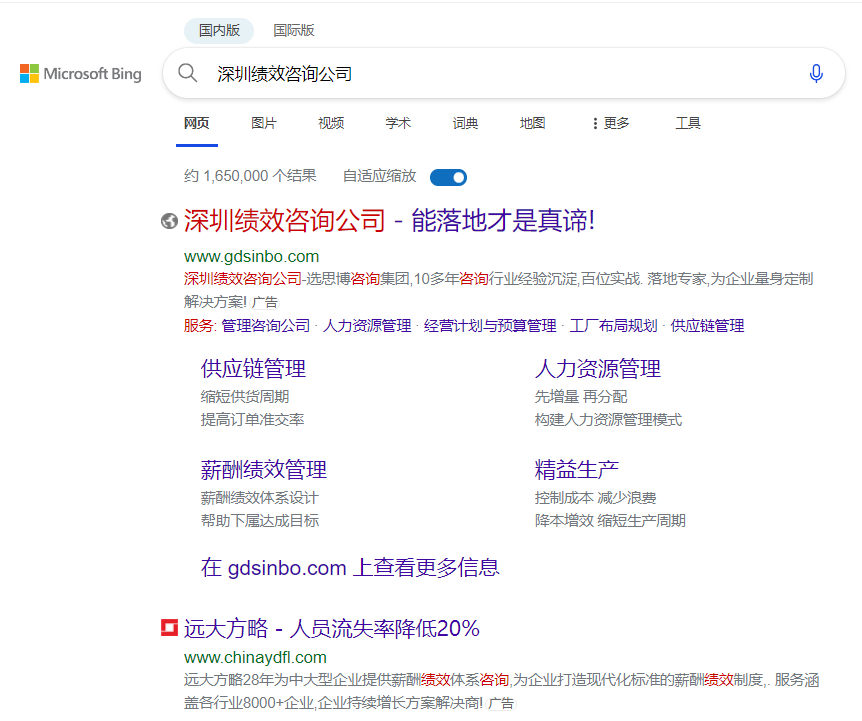Click the 约 1,650,000 个结果 count text
This screenshot has height=721, width=862.
pyautogui.click(x=250, y=176)
